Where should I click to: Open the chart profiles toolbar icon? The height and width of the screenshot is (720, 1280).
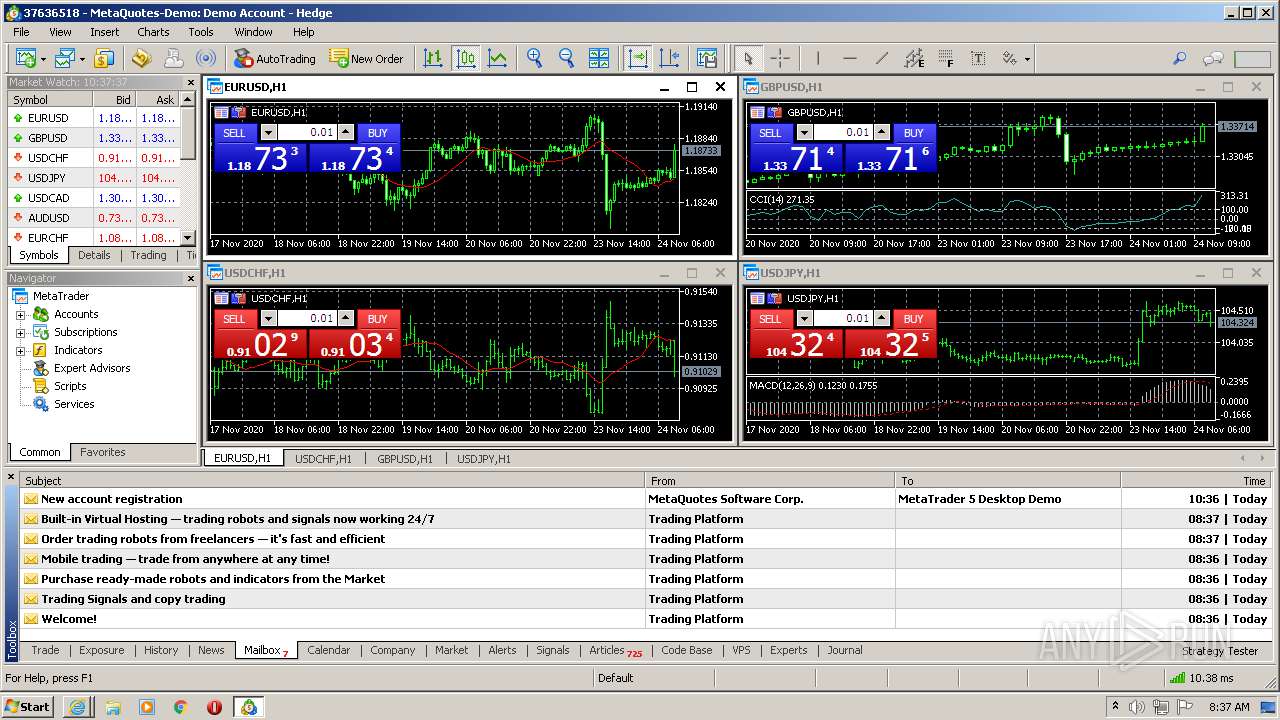click(64, 58)
